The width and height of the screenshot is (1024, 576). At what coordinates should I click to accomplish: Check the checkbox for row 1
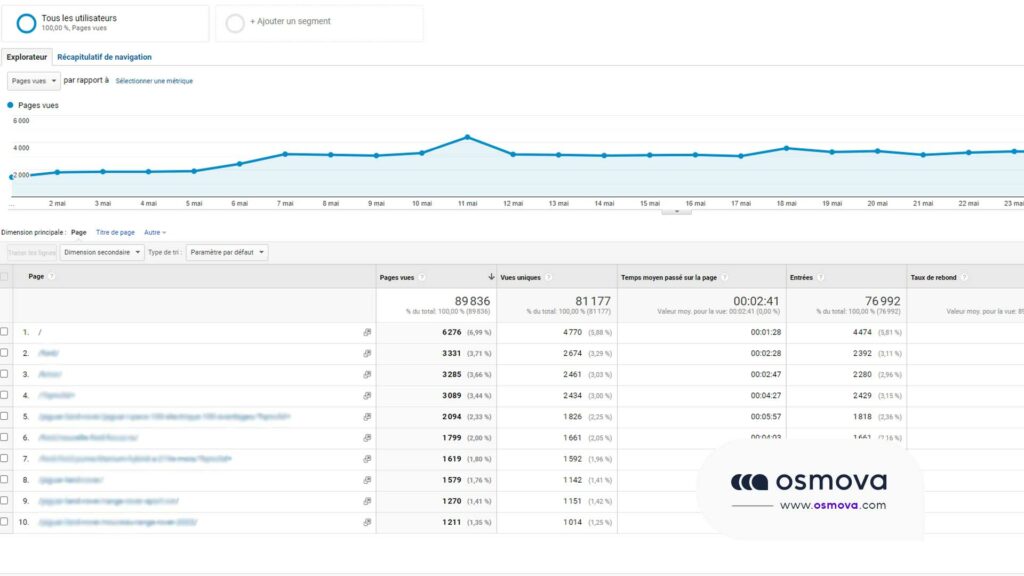point(4,332)
